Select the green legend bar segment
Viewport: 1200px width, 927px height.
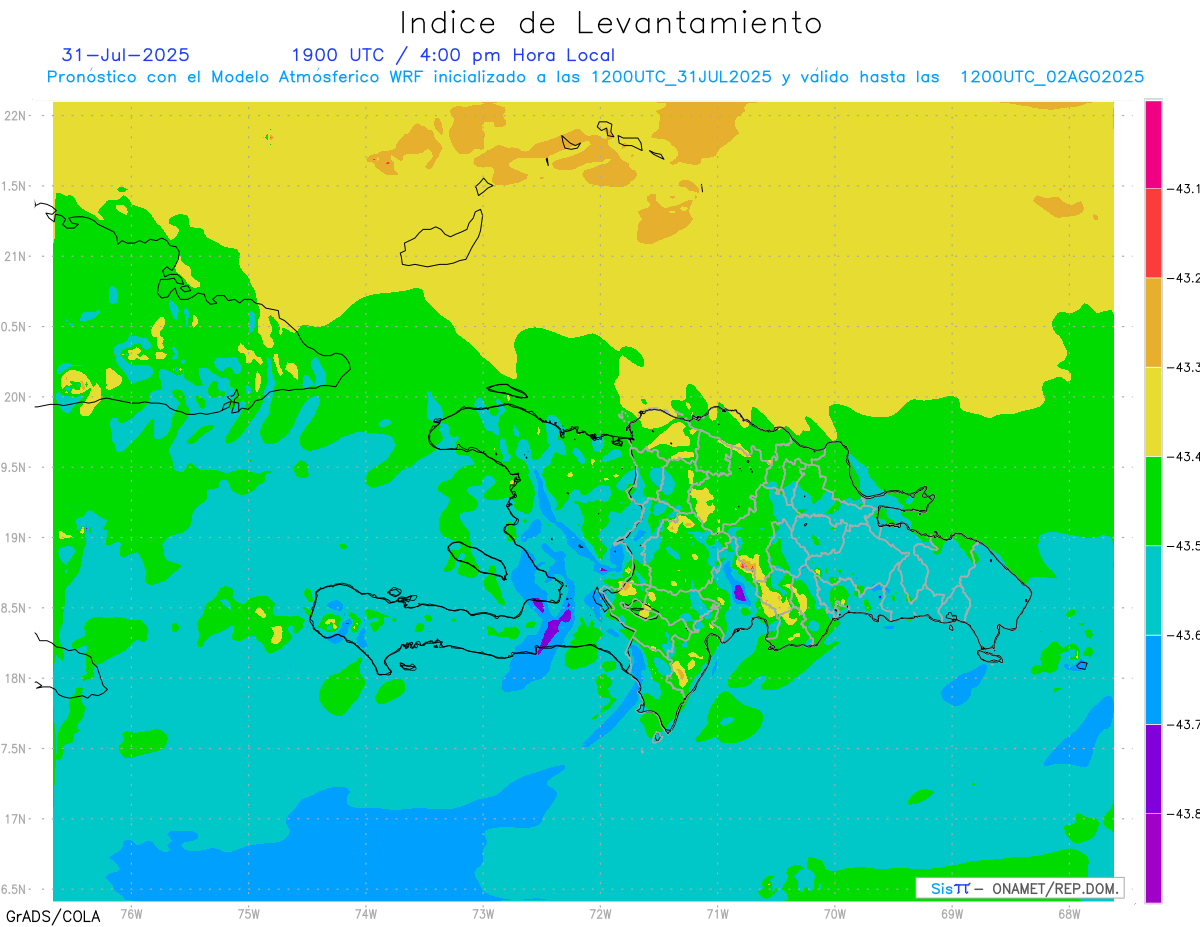(1153, 500)
